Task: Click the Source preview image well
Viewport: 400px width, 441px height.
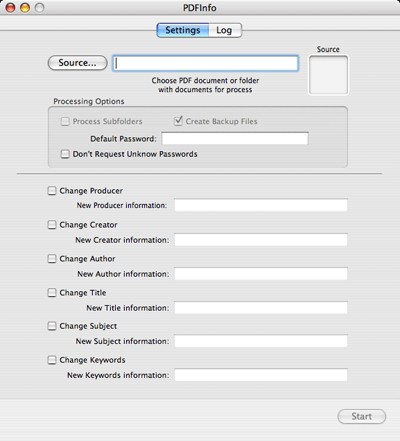Action: coord(328,75)
